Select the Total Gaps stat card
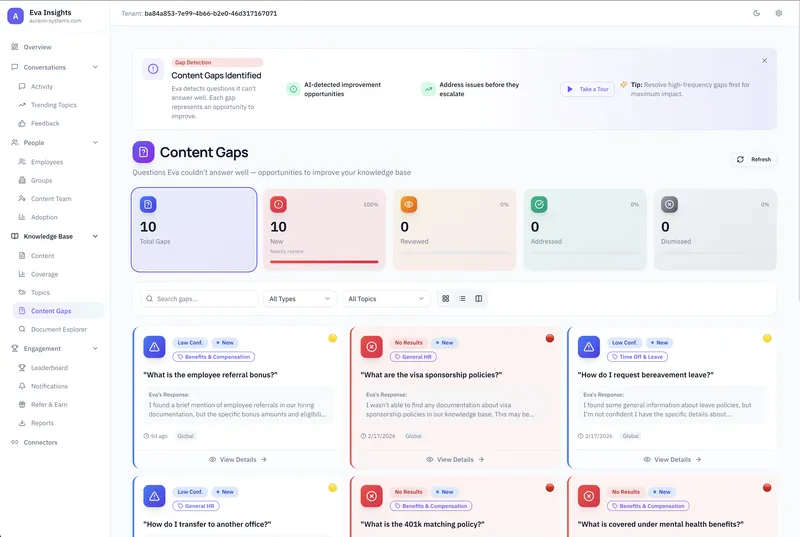The image size is (800, 537). [x=194, y=229]
